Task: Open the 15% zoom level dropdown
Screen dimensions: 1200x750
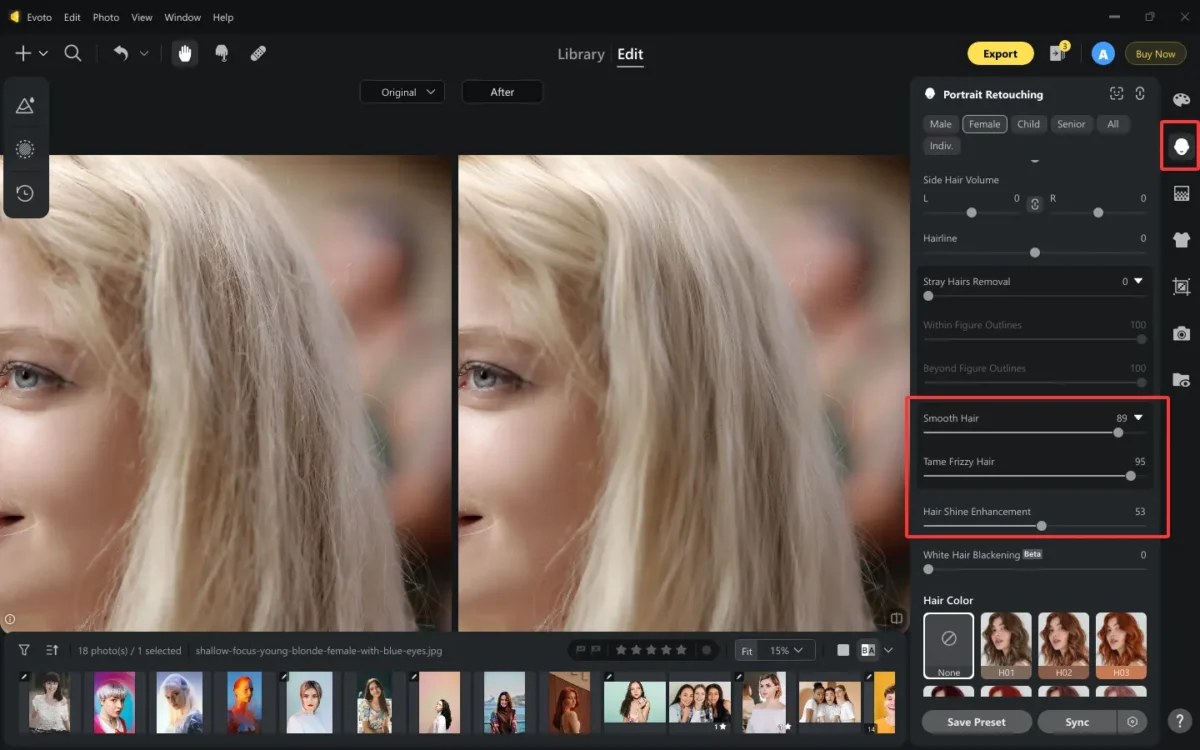Action: click(x=786, y=650)
